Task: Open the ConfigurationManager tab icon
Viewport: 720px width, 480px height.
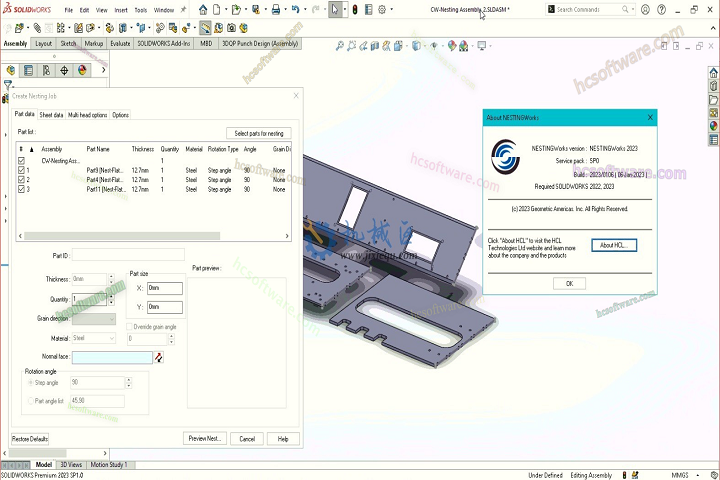Action: point(46,70)
